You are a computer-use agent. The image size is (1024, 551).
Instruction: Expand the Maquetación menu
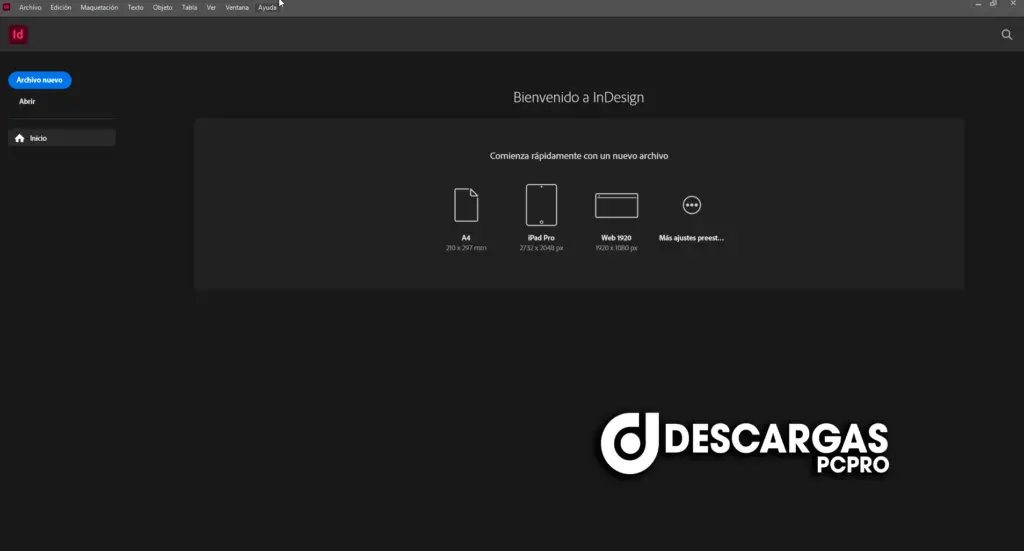(98, 7)
